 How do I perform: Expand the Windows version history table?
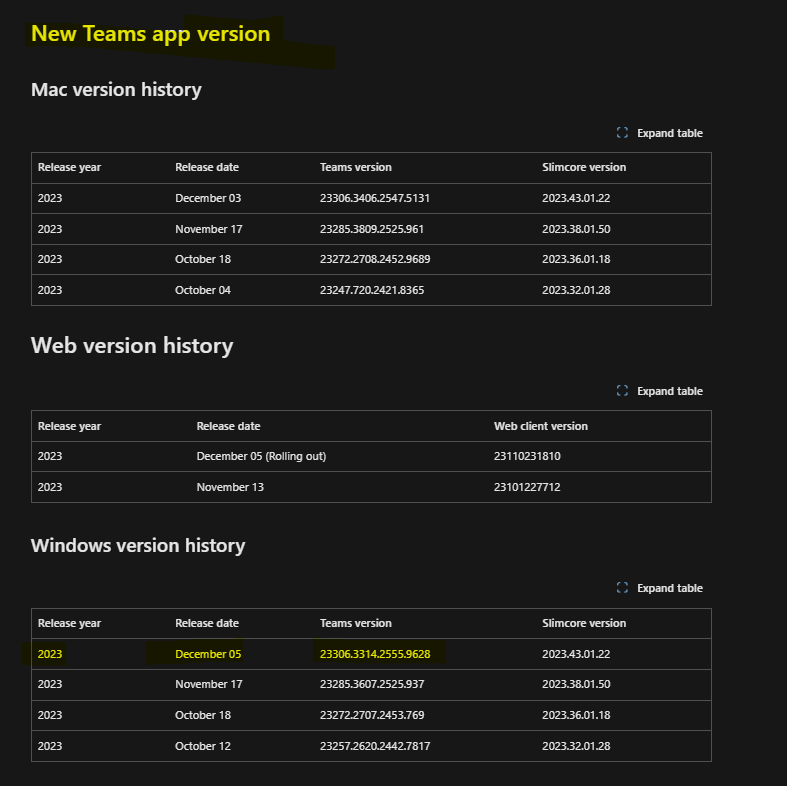(660, 588)
